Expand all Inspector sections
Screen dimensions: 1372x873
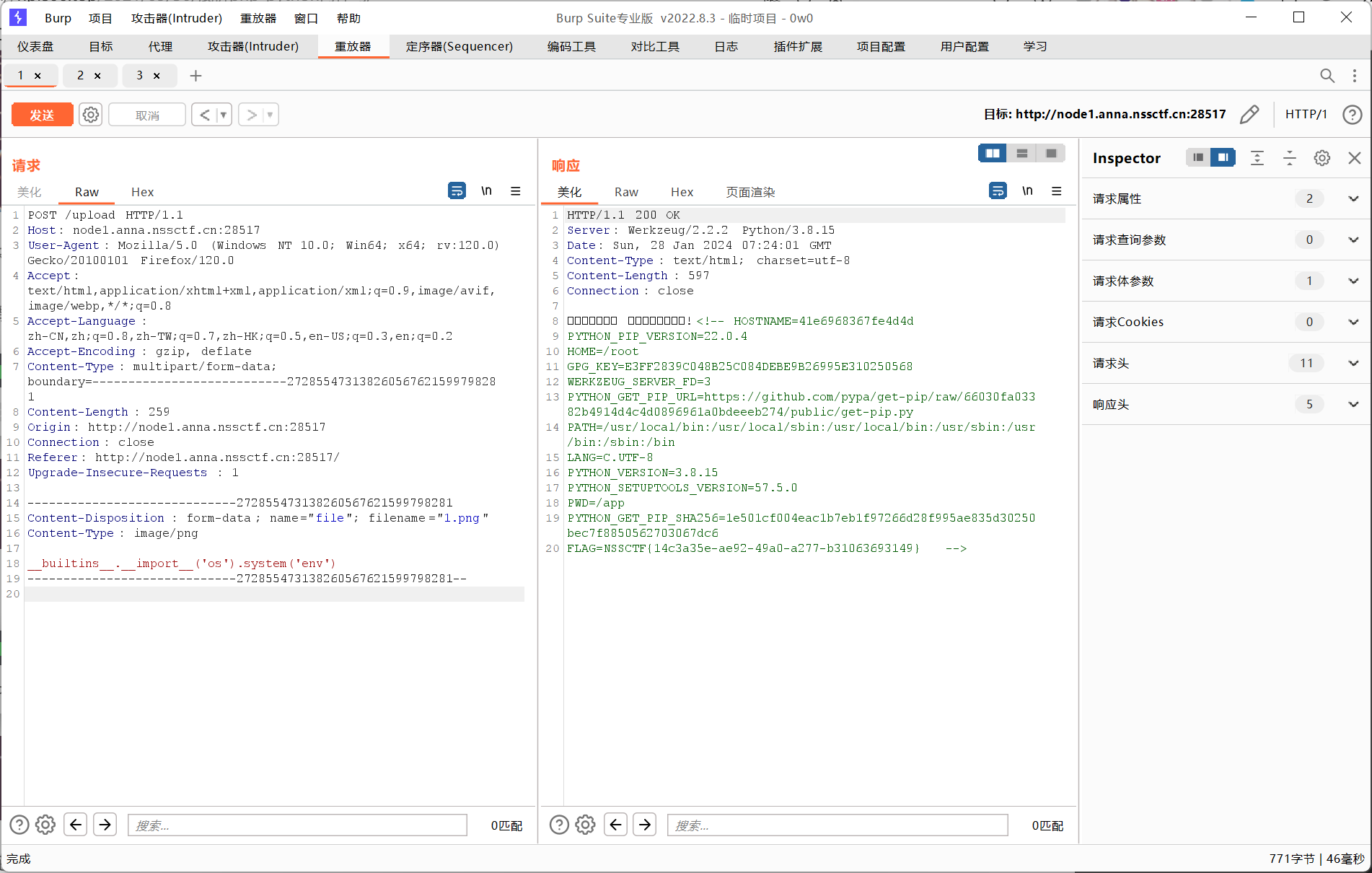click(1257, 158)
